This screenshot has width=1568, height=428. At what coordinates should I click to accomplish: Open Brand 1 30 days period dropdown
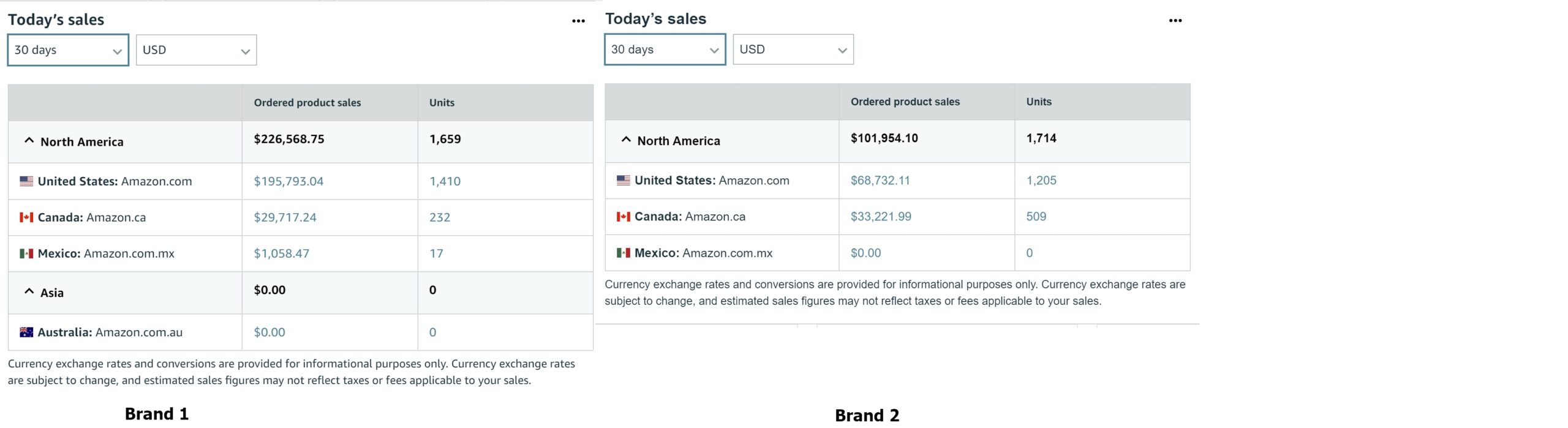click(68, 50)
